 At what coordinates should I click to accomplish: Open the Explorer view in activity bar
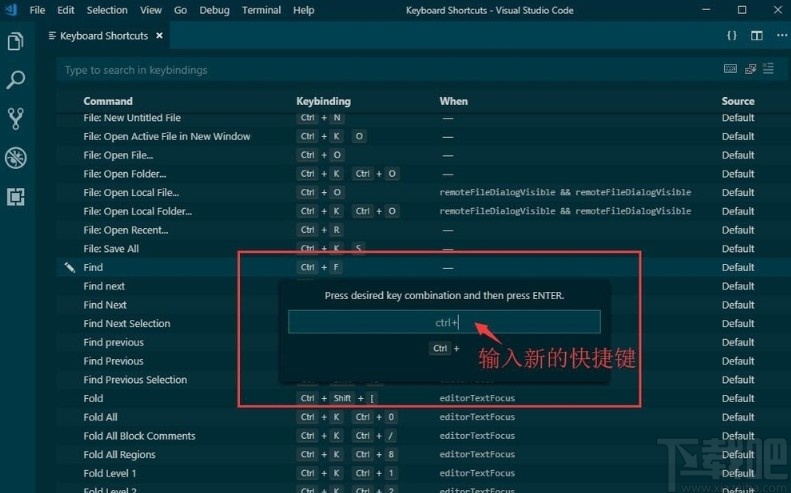(16, 41)
